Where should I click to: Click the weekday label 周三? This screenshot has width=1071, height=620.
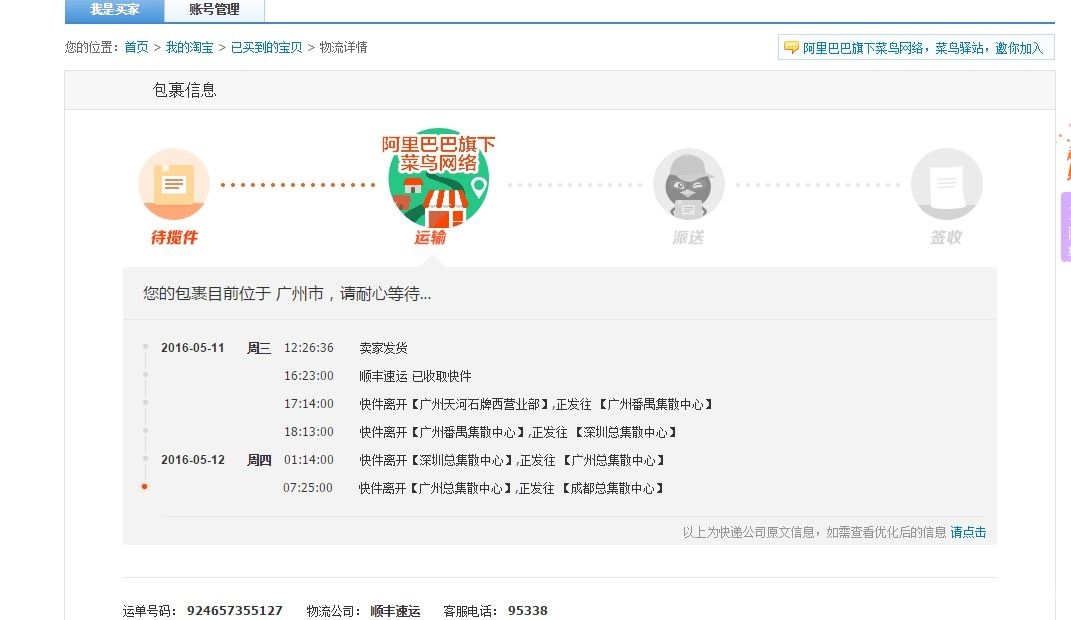(259, 348)
